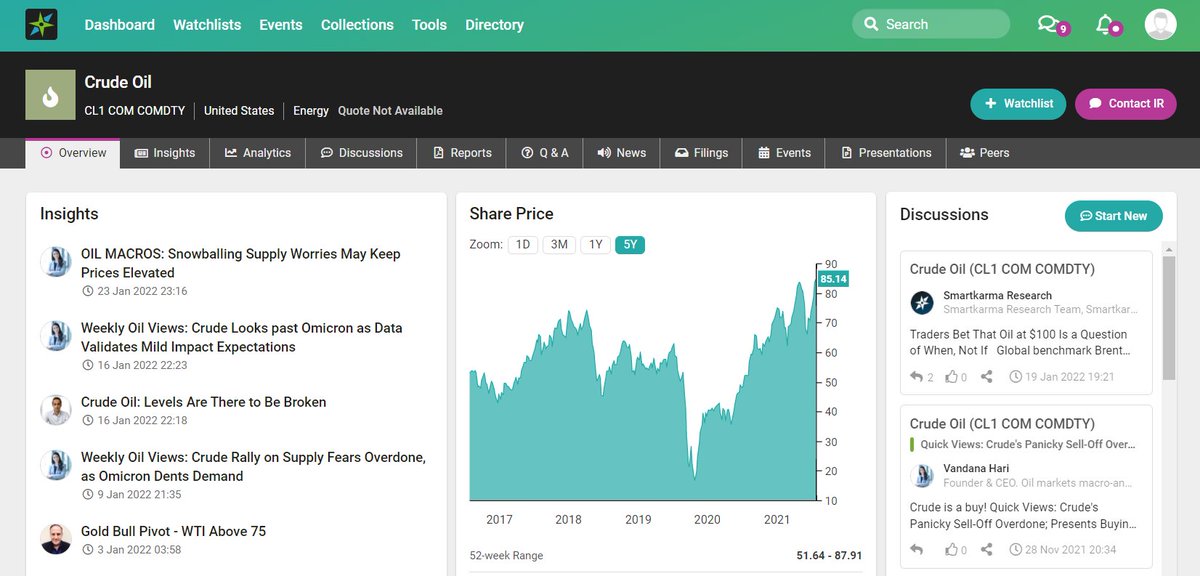Click Vandana Hari avatar in the Discussions panel
This screenshot has height=576, width=1200.
922,476
